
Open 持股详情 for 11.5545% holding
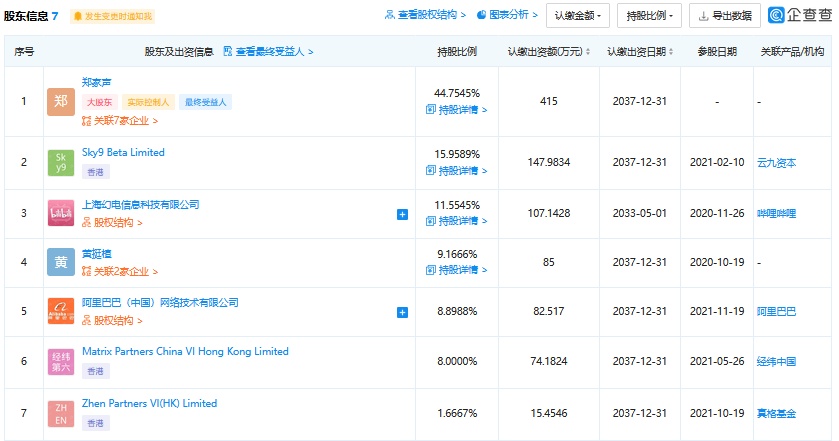pyautogui.click(x=456, y=221)
